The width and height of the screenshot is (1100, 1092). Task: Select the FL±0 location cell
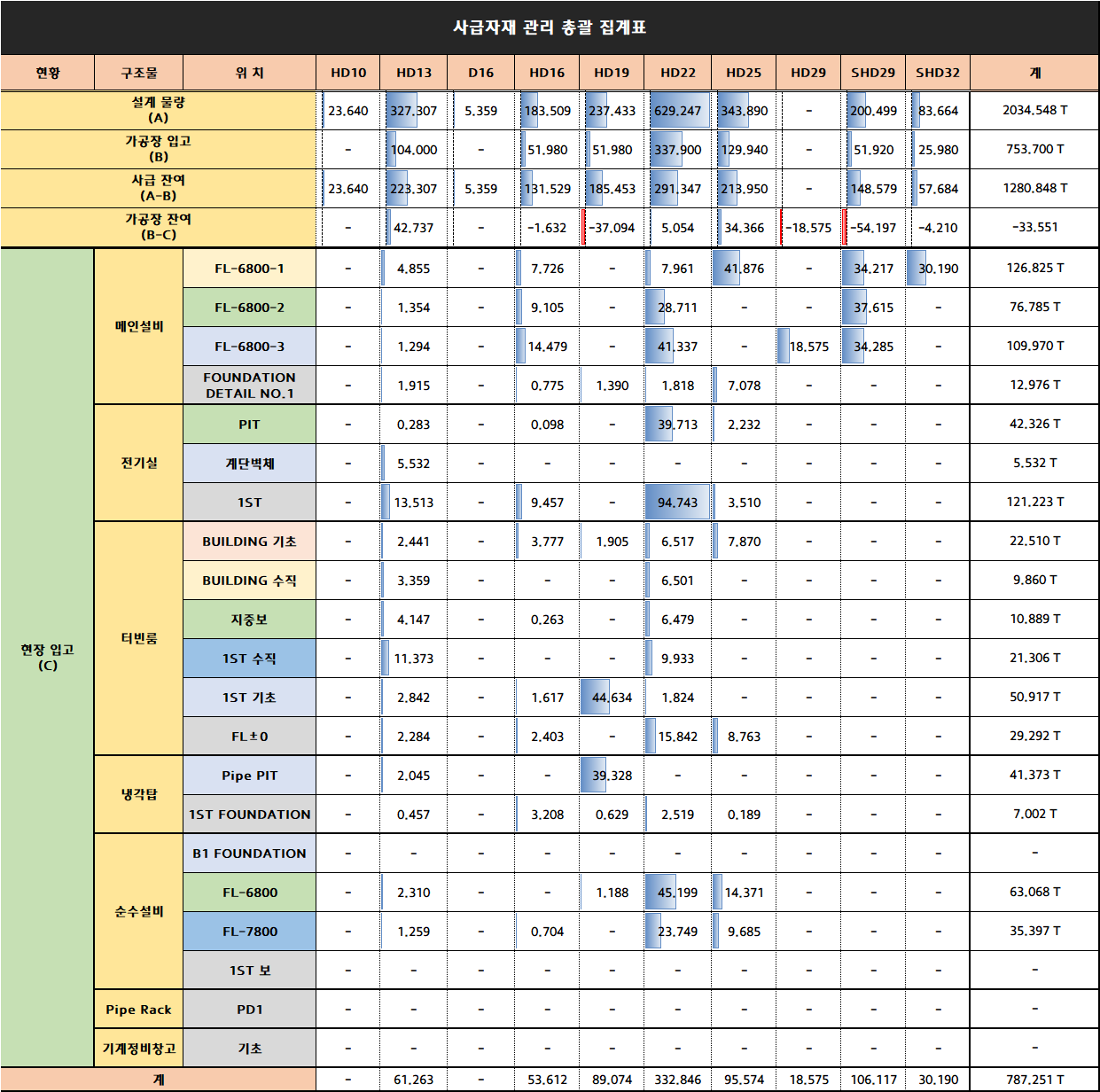[250, 737]
